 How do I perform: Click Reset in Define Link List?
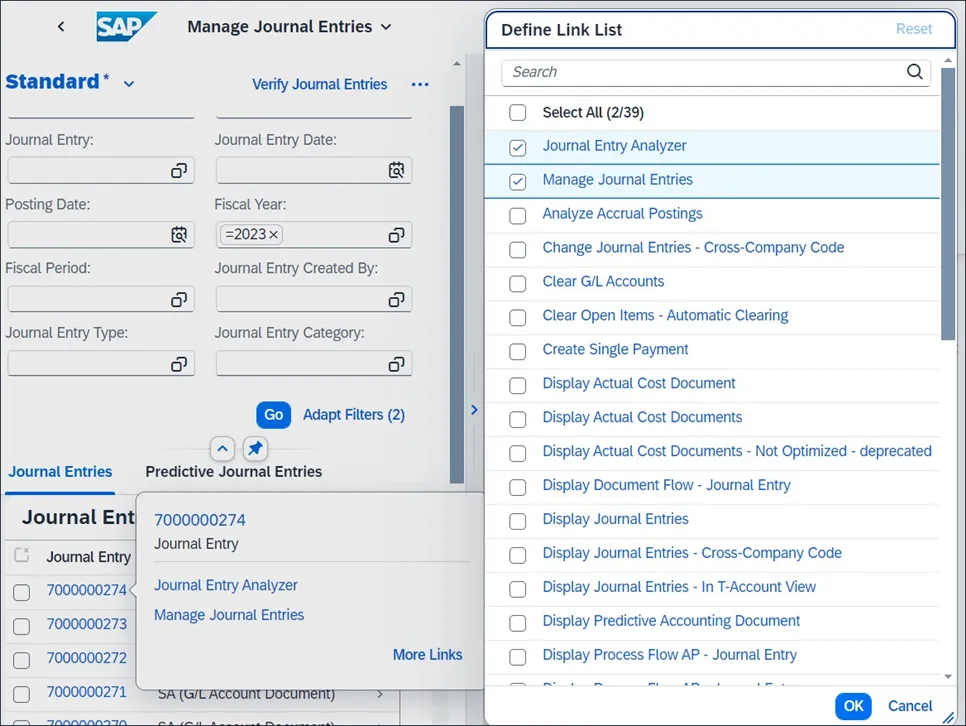coord(913,29)
